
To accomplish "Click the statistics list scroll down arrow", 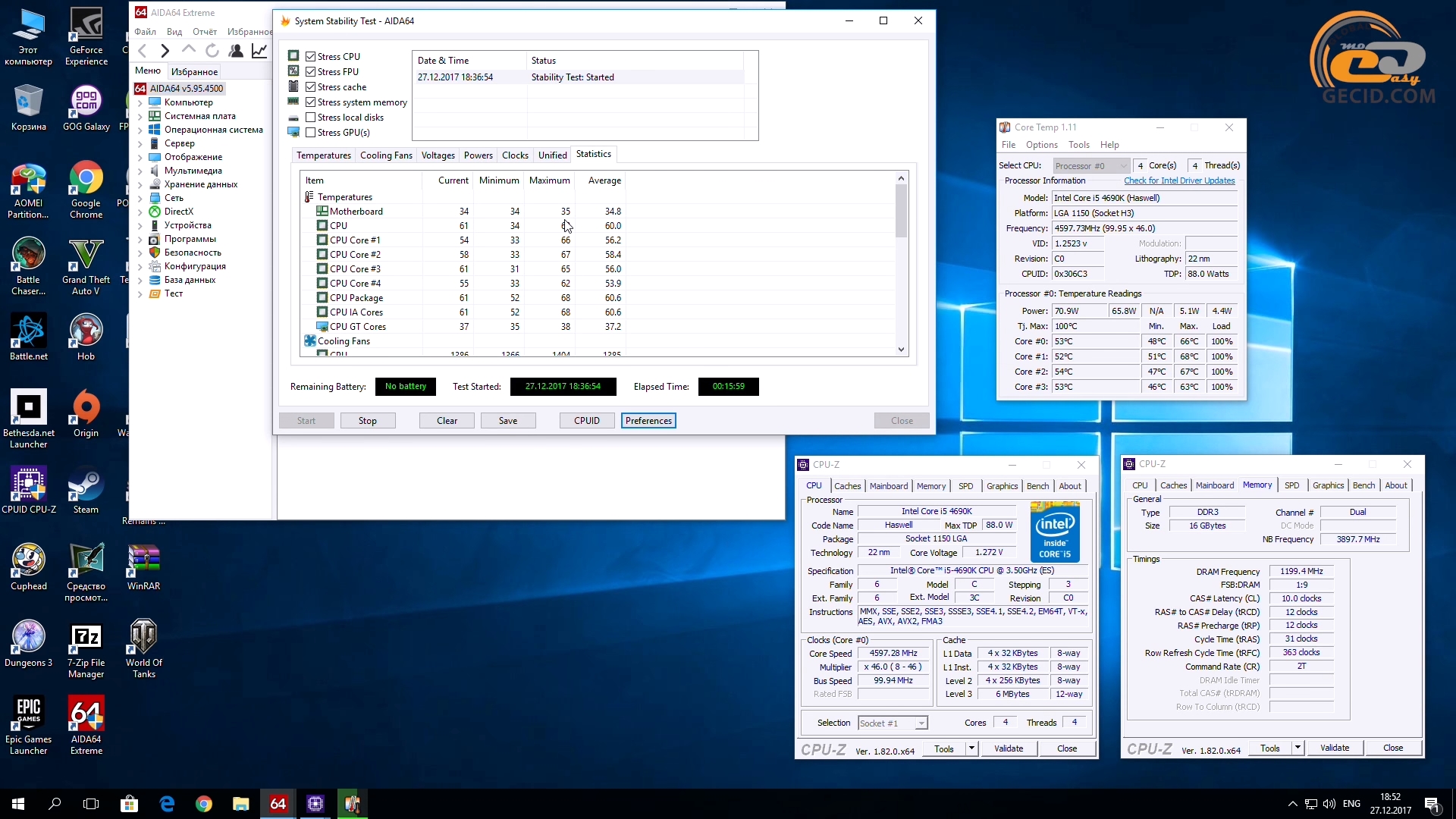I will 901,350.
